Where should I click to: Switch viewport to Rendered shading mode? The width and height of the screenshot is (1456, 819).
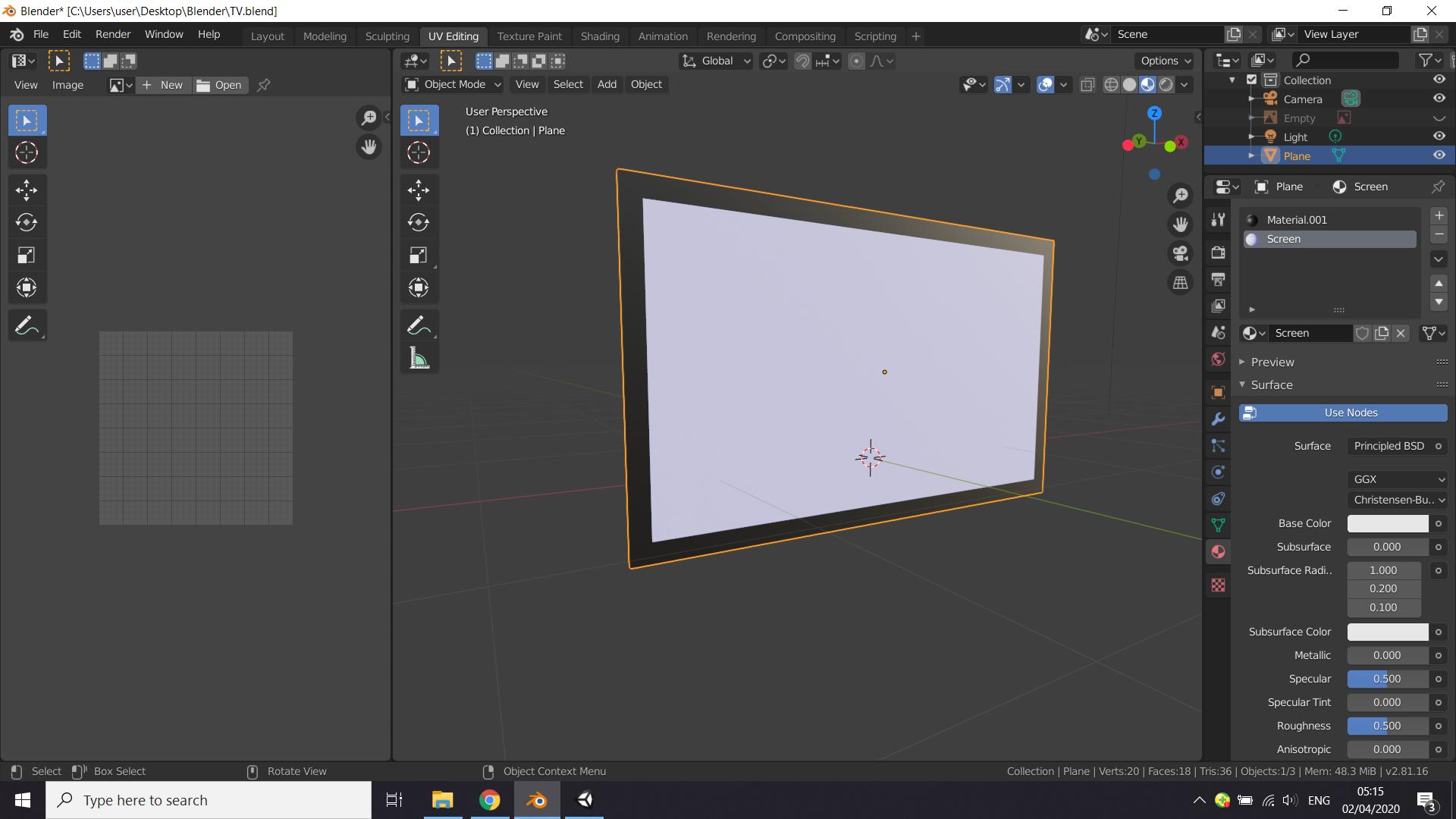click(1166, 84)
